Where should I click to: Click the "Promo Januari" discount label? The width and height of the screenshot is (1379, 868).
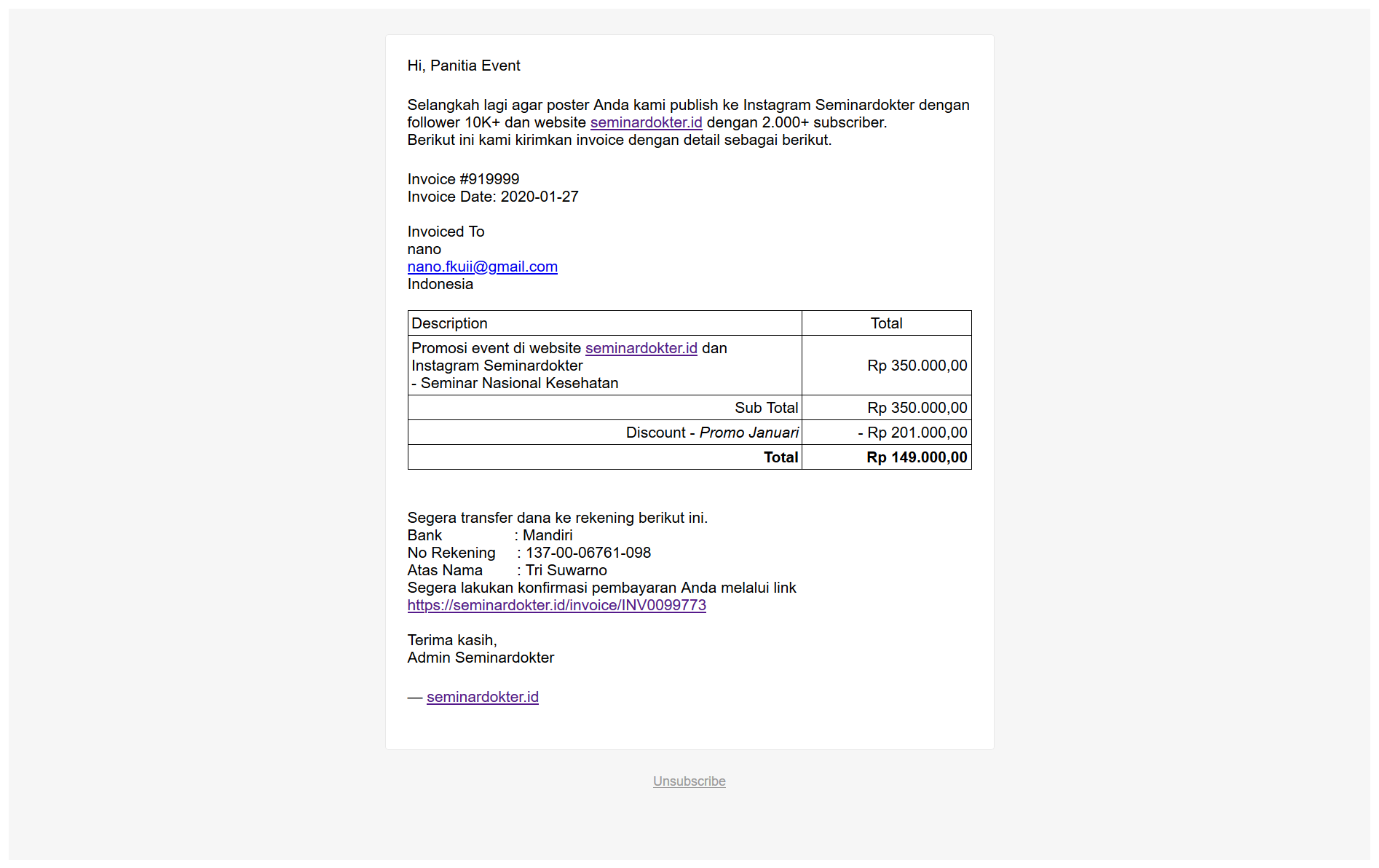tap(748, 433)
